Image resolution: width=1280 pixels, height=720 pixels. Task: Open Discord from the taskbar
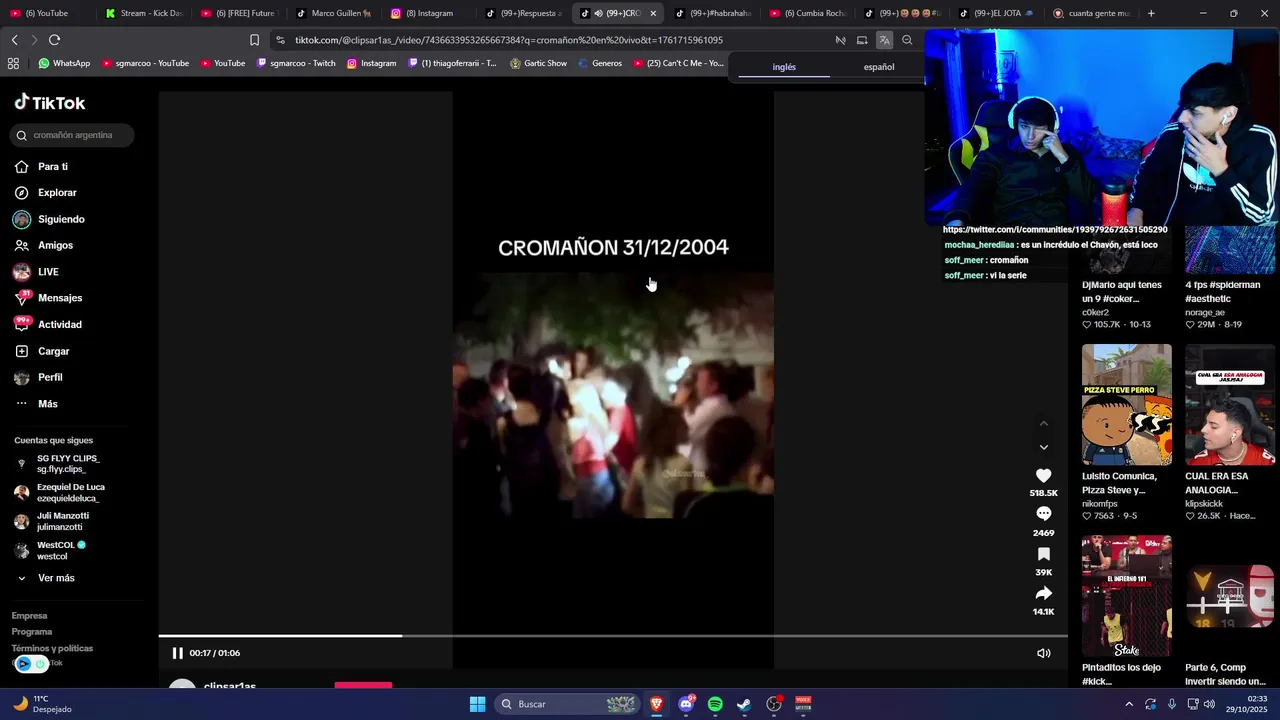click(686, 704)
